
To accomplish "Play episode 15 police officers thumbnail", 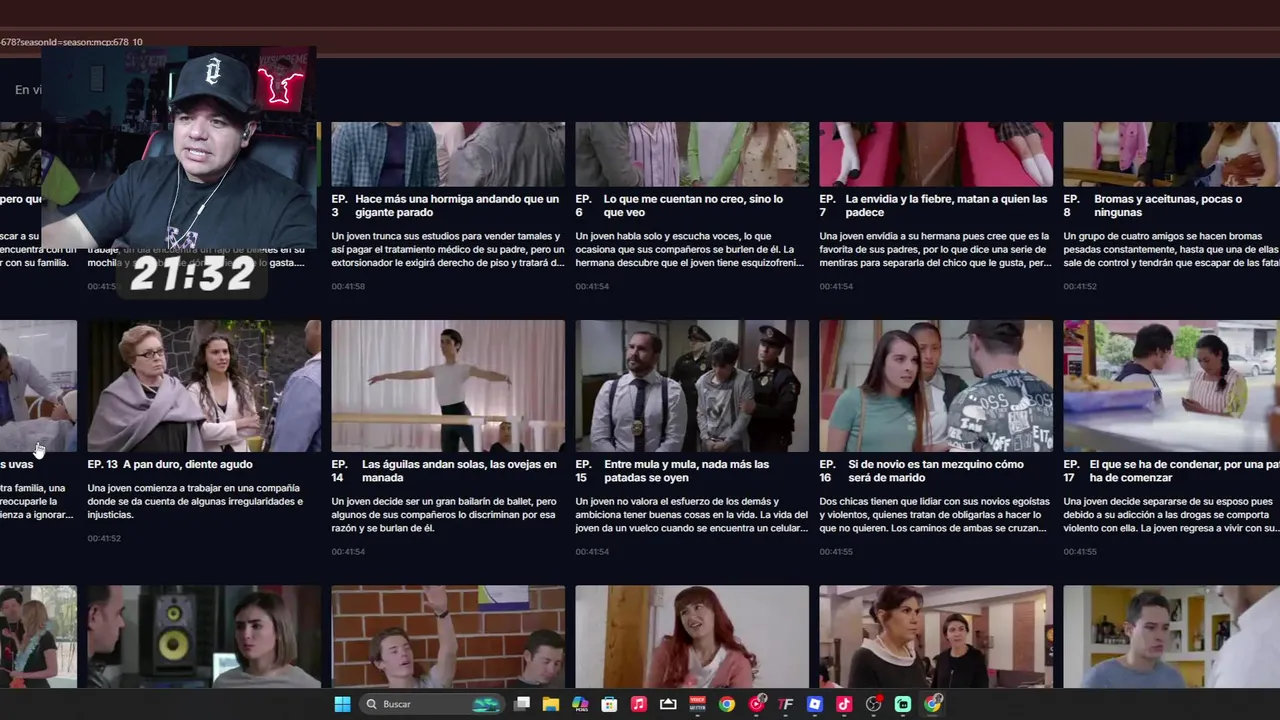I will (692, 386).
